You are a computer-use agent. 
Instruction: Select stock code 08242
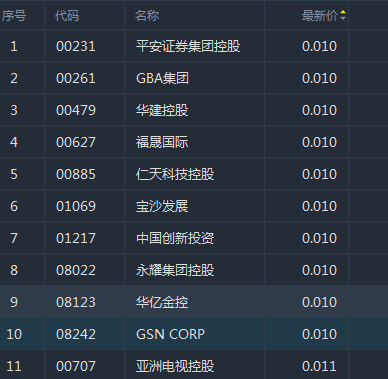click(76, 334)
